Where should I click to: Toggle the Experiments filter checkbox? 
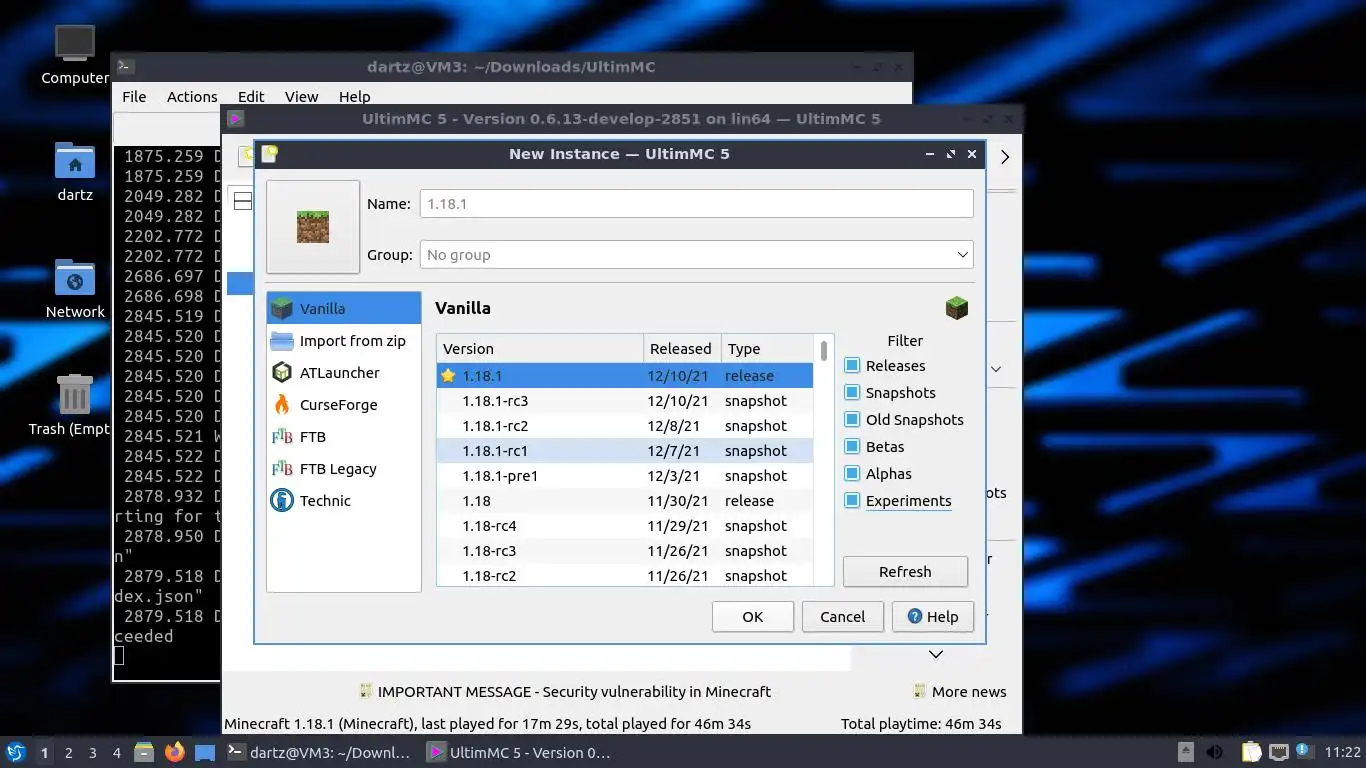click(852, 501)
